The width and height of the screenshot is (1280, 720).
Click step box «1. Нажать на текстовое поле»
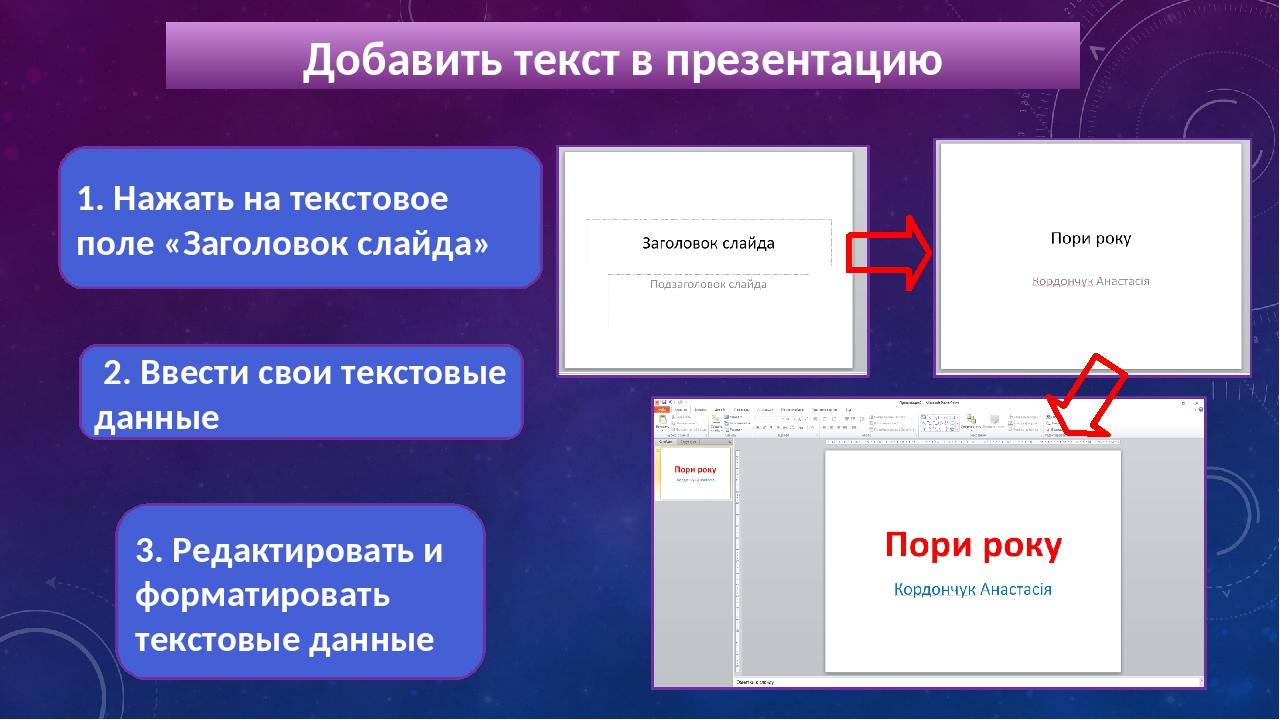click(x=300, y=219)
